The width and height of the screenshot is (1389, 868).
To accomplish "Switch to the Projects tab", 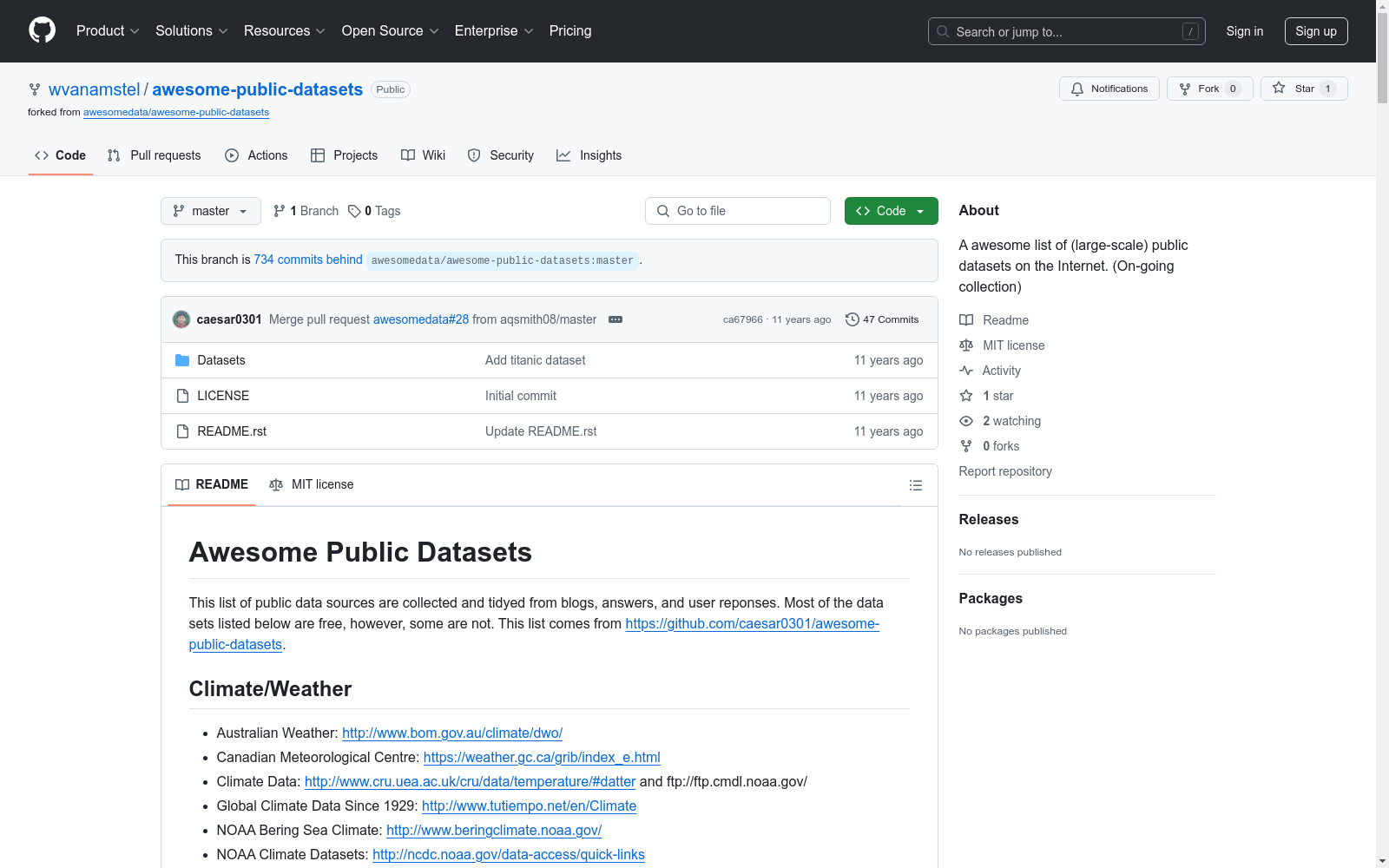I will (x=344, y=155).
